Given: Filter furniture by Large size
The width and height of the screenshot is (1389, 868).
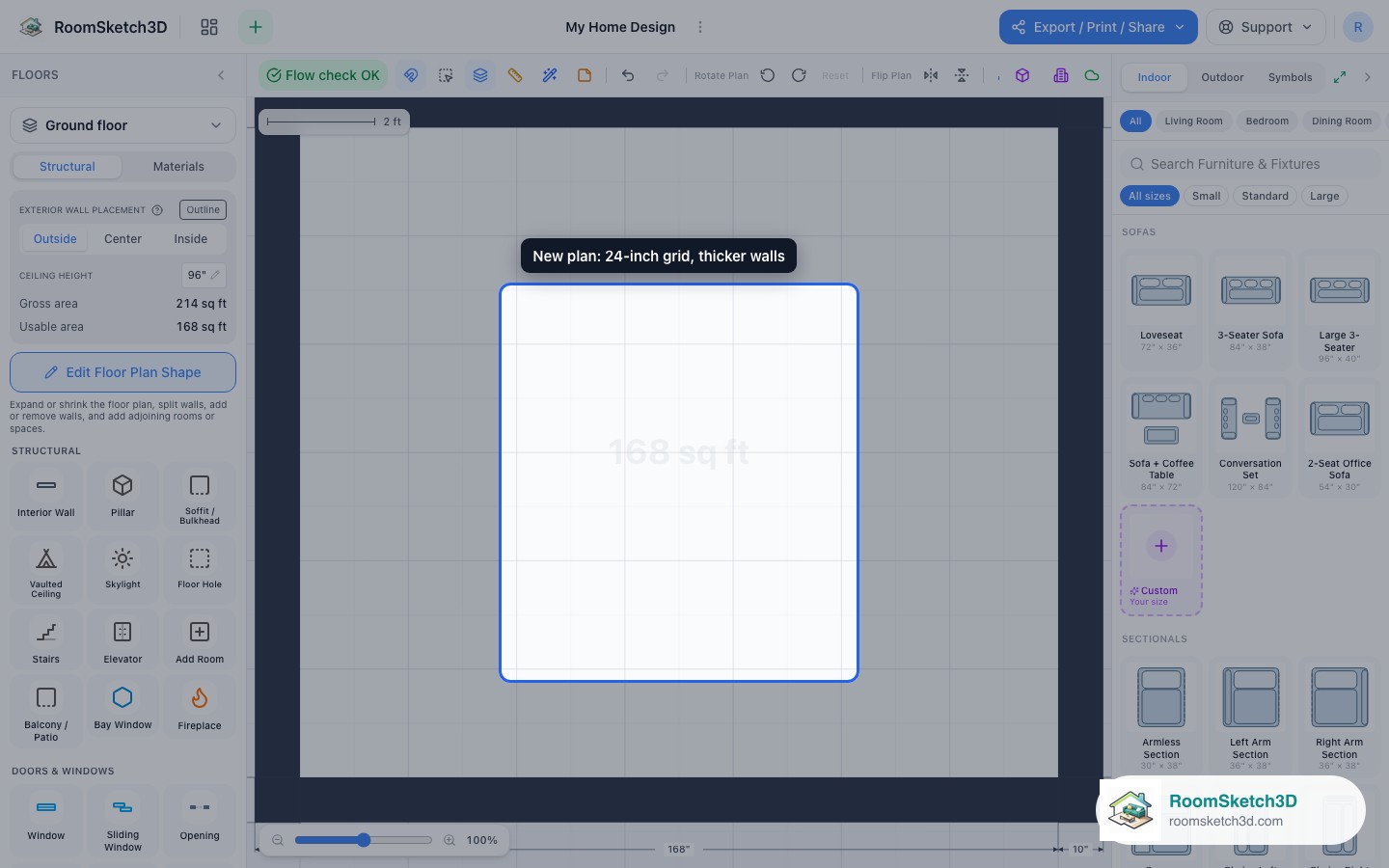Looking at the screenshot, I should (x=1324, y=196).
